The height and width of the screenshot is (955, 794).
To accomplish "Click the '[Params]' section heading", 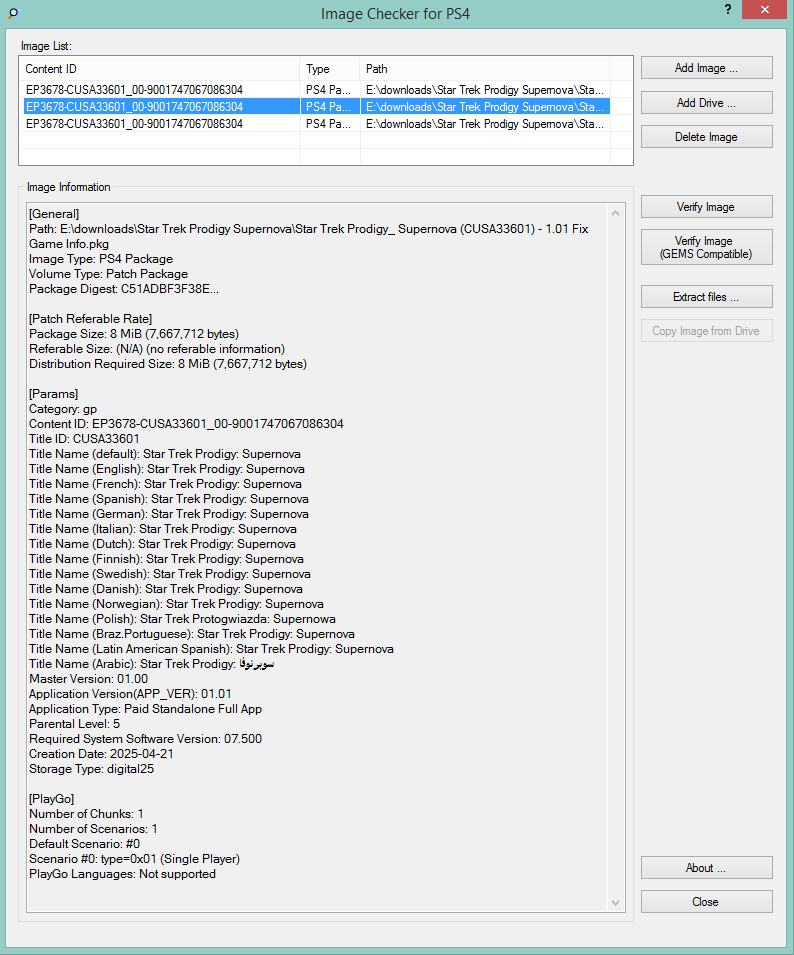I will pyautogui.click(x=54, y=393).
